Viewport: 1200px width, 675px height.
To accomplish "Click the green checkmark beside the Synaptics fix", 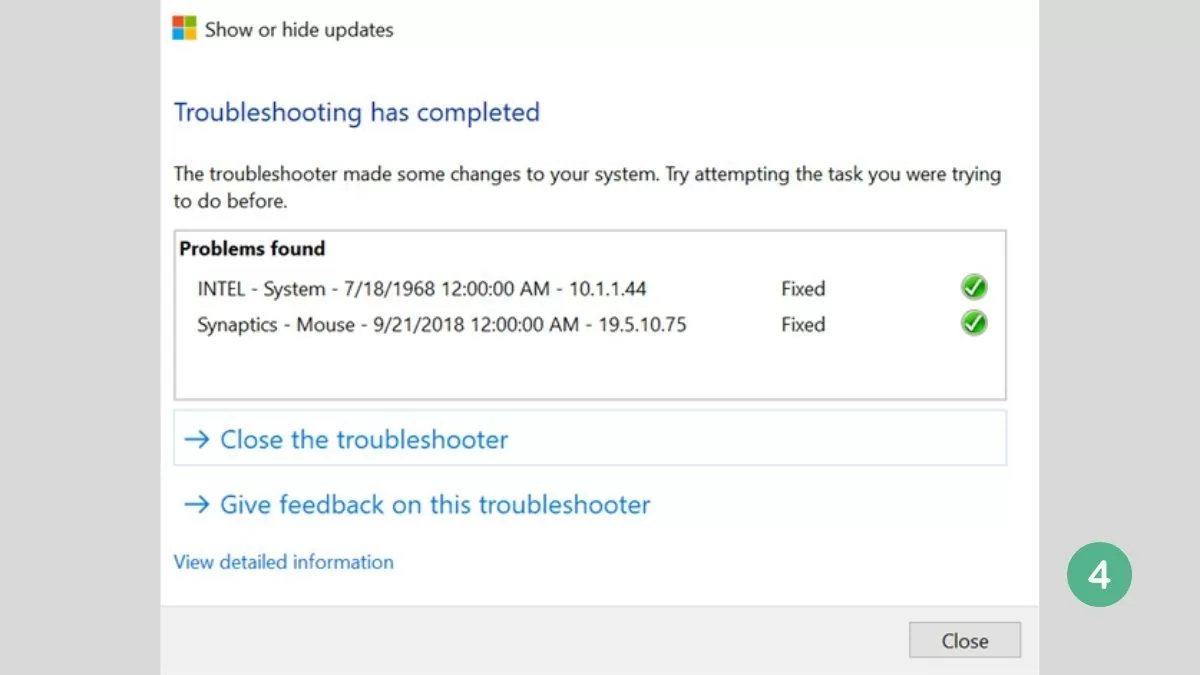I will 973,323.
